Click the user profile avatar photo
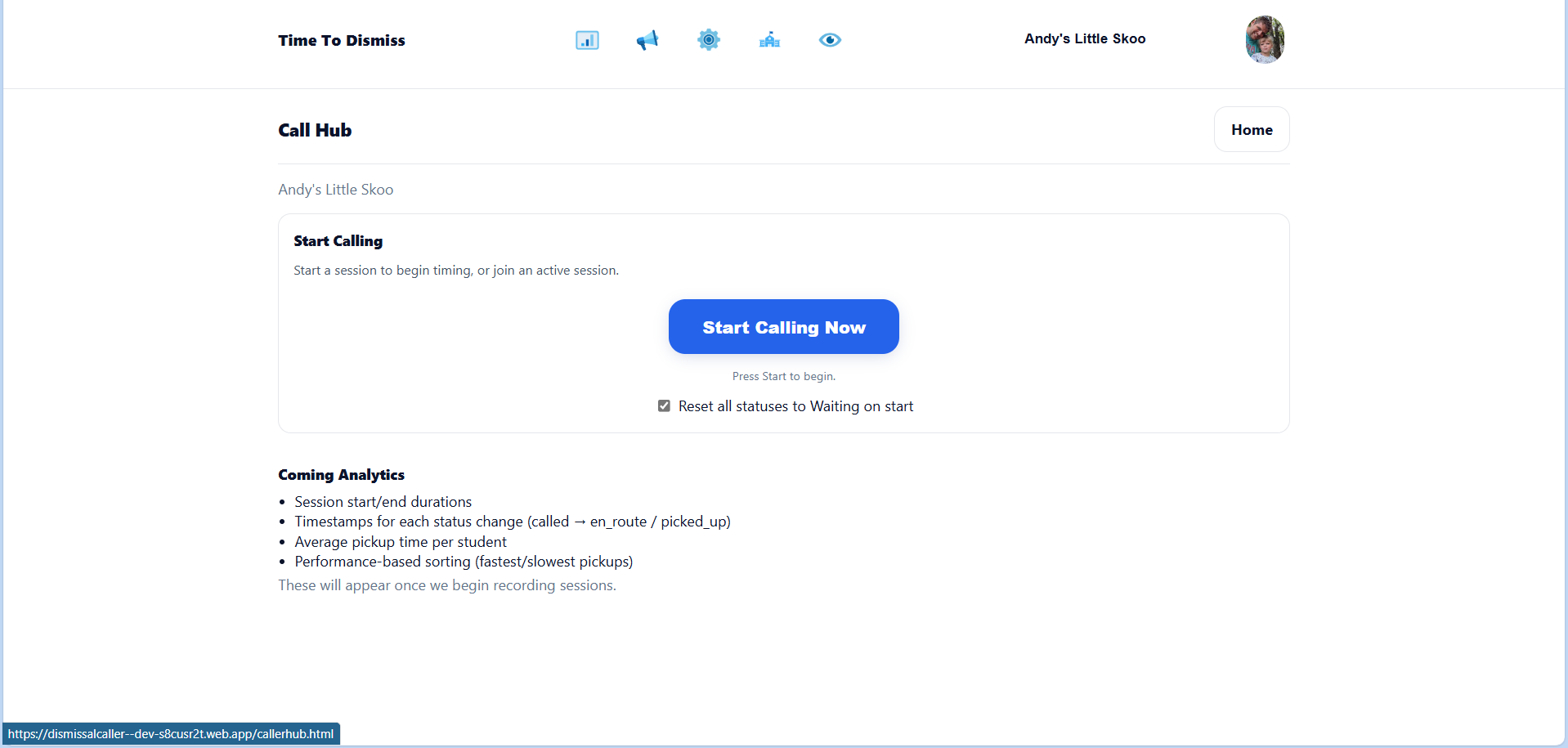Screen dimensions: 1568x748 (x=1264, y=39)
